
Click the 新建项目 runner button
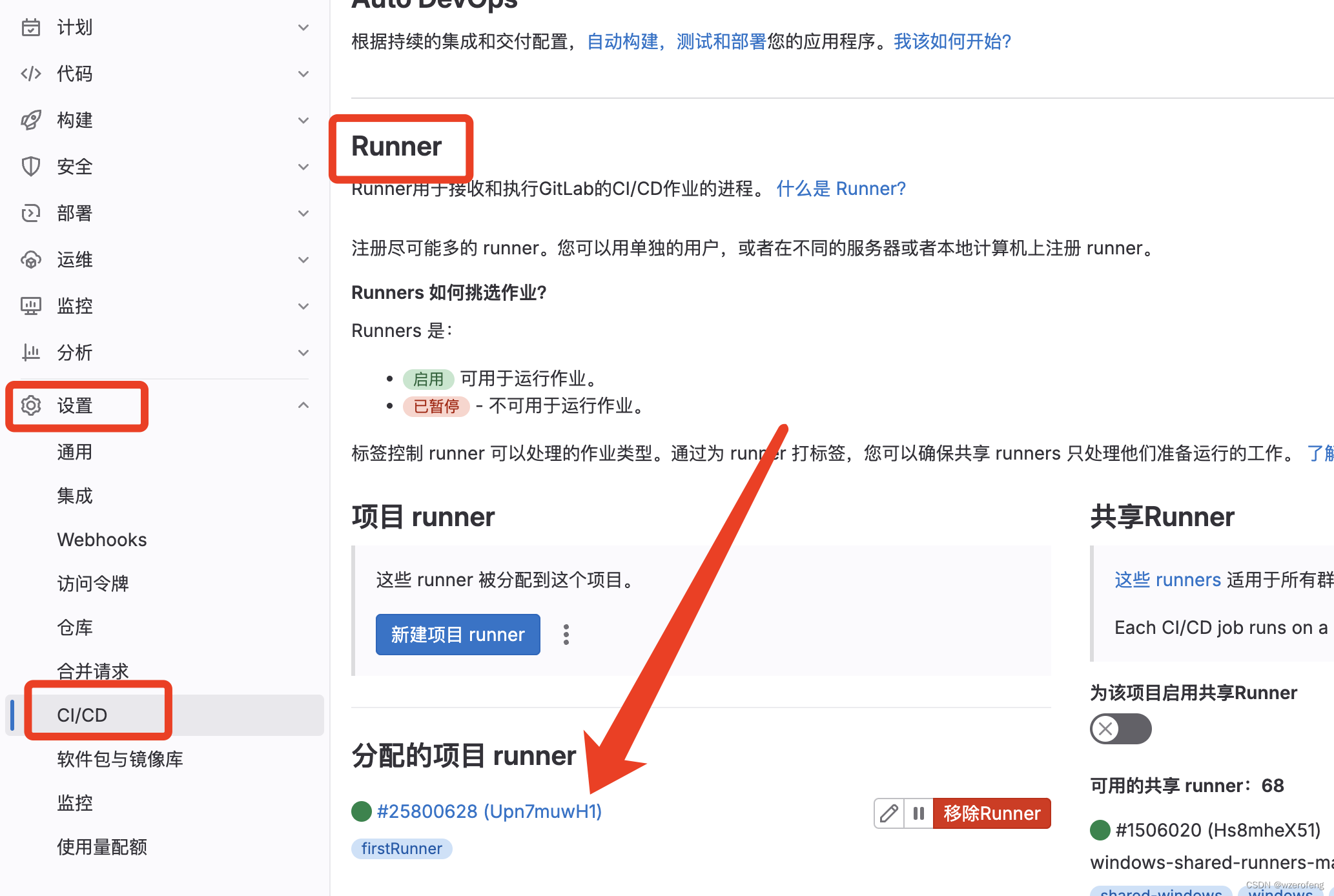(x=458, y=635)
